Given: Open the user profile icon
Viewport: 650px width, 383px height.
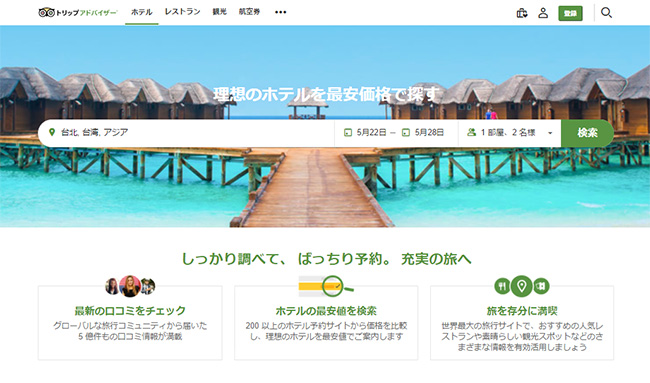Looking at the screenshot, I should click(x=543, y=13).
